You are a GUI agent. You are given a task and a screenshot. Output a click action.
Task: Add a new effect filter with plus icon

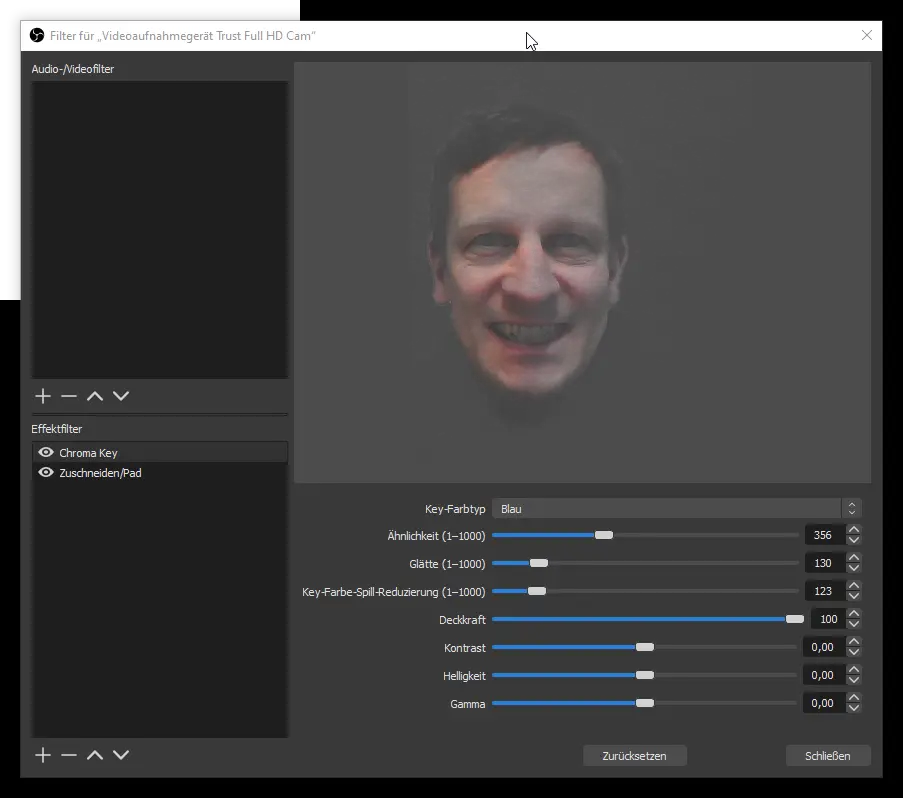click(43, 755)
